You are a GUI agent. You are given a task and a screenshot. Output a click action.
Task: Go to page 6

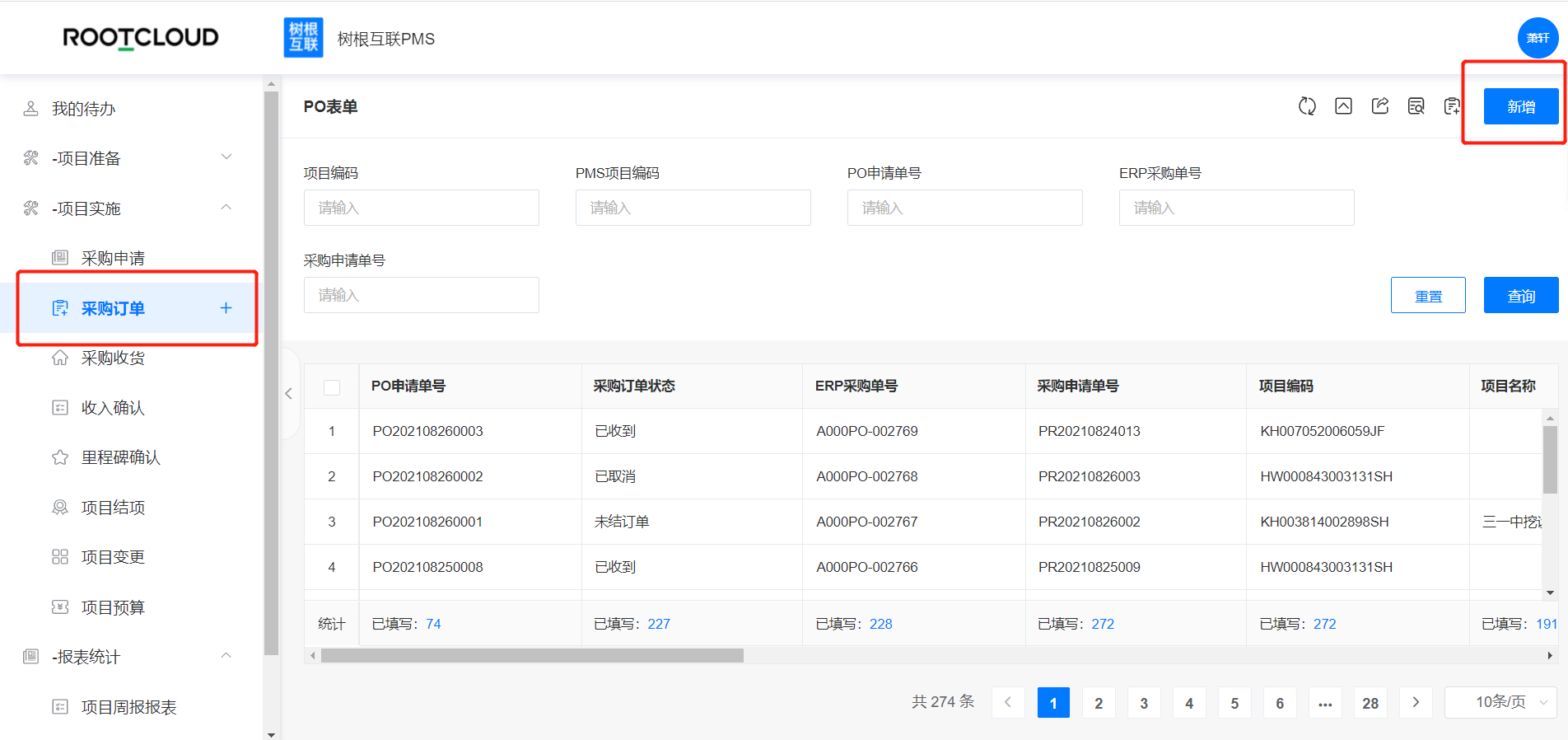1280,702
